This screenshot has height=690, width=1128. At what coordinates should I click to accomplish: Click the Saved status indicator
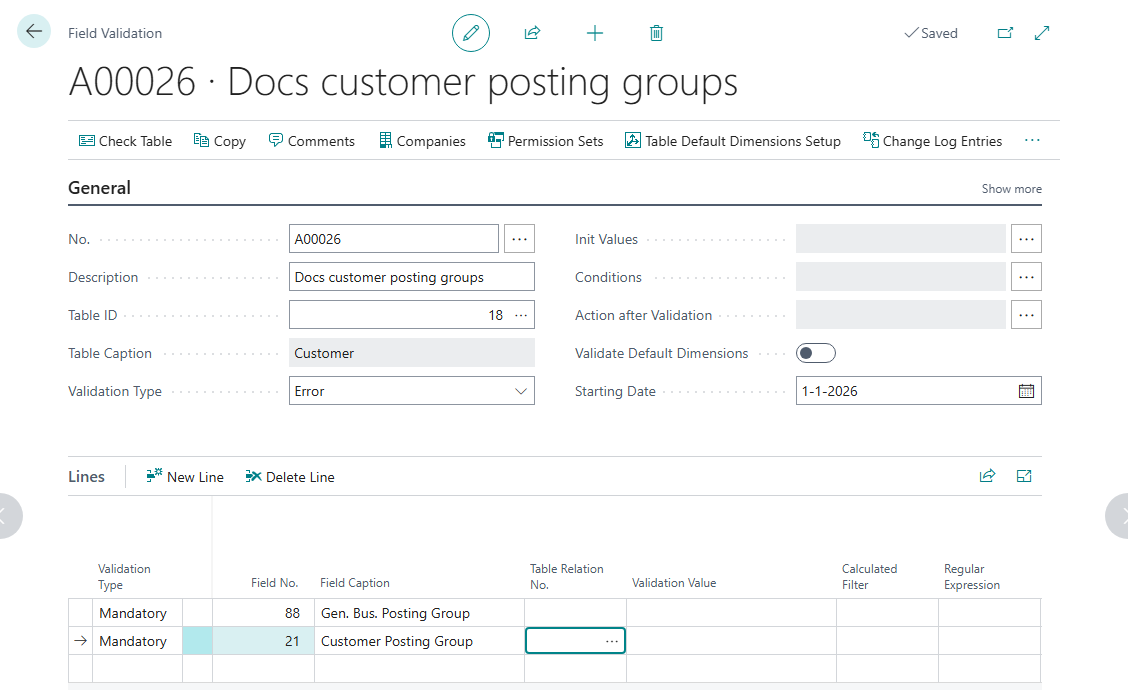931,33
